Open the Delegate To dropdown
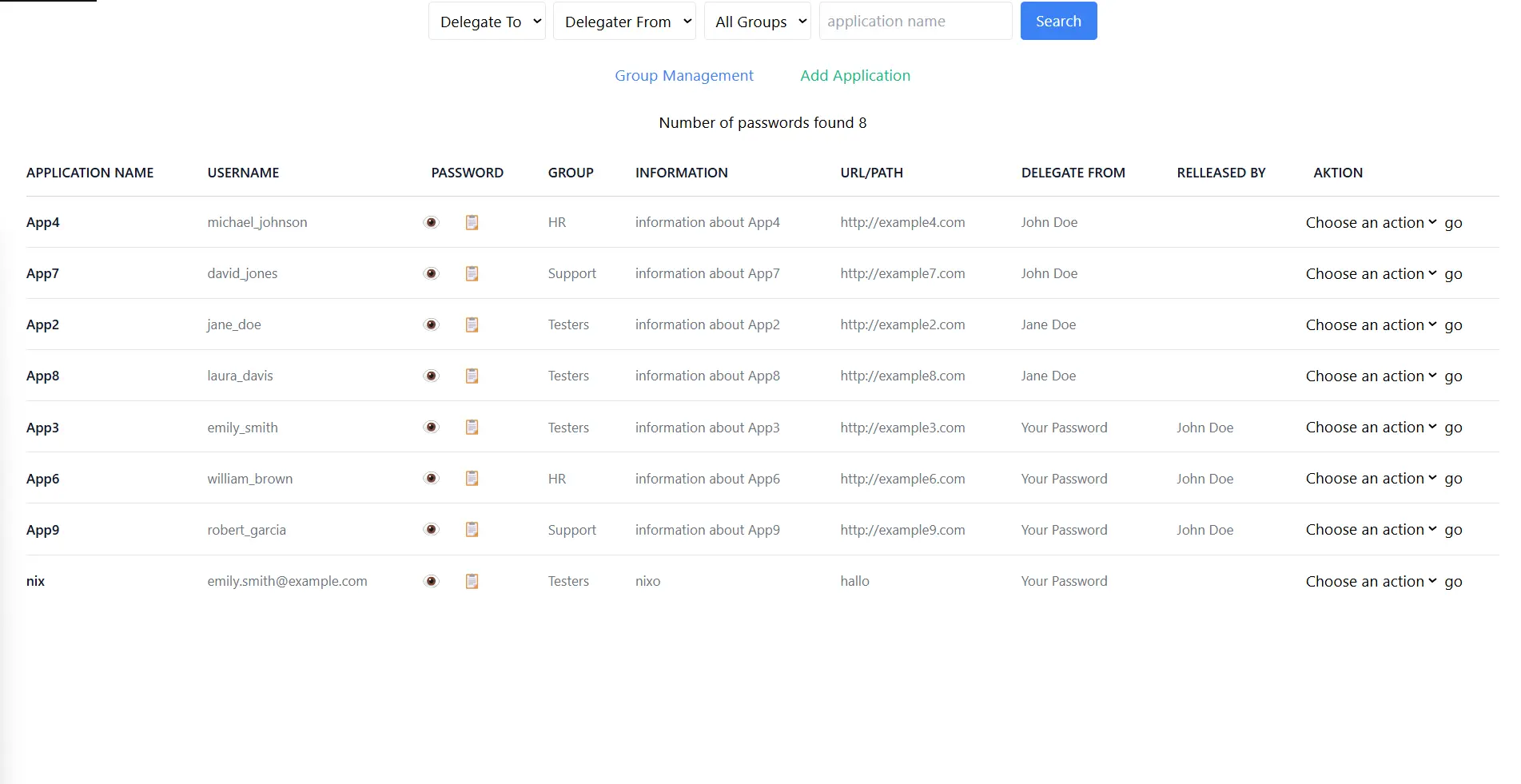The image size is (1521, 784). click(487, 22)
